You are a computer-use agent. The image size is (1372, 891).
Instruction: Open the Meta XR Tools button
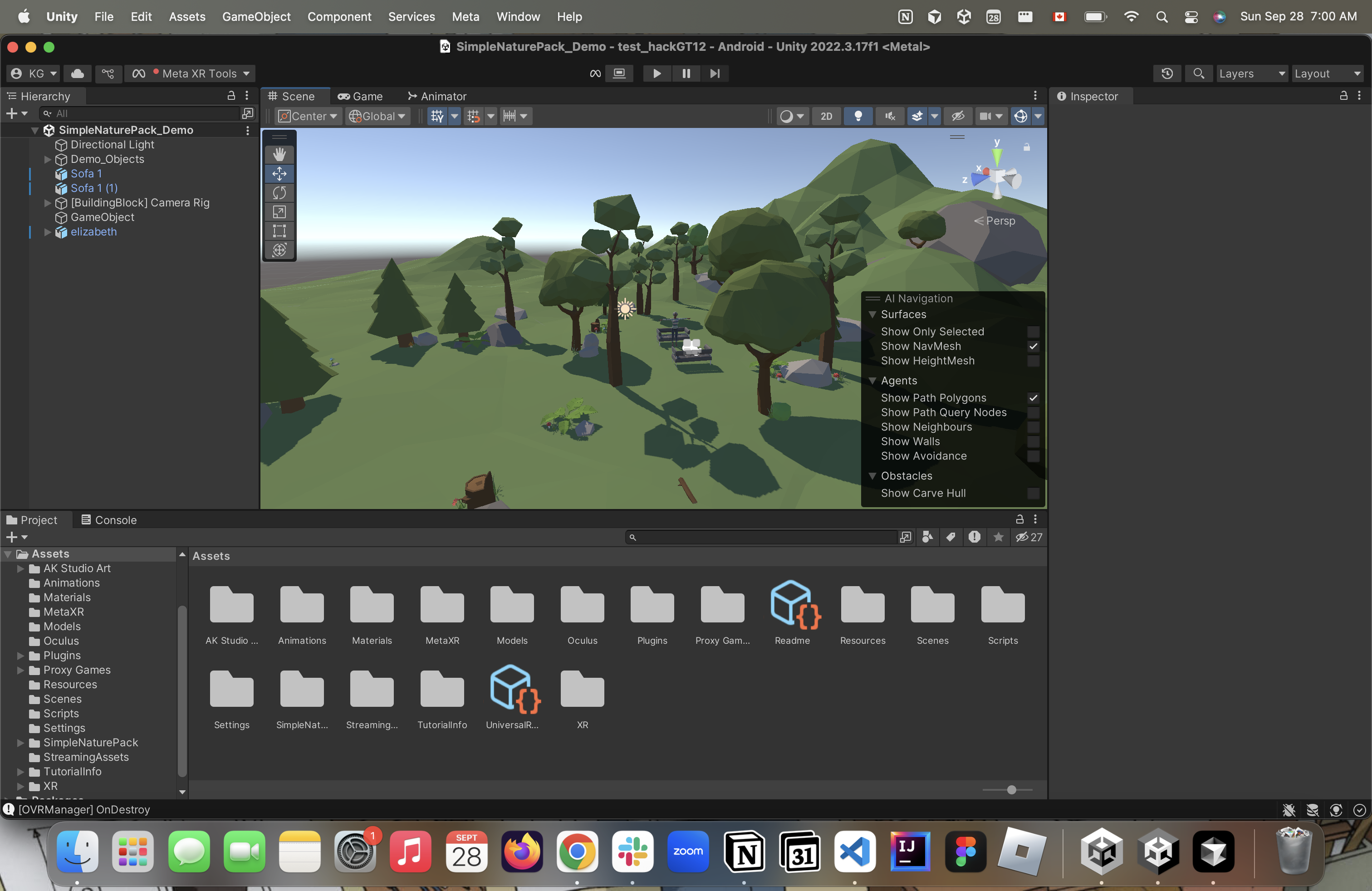(x=191, y=73)
